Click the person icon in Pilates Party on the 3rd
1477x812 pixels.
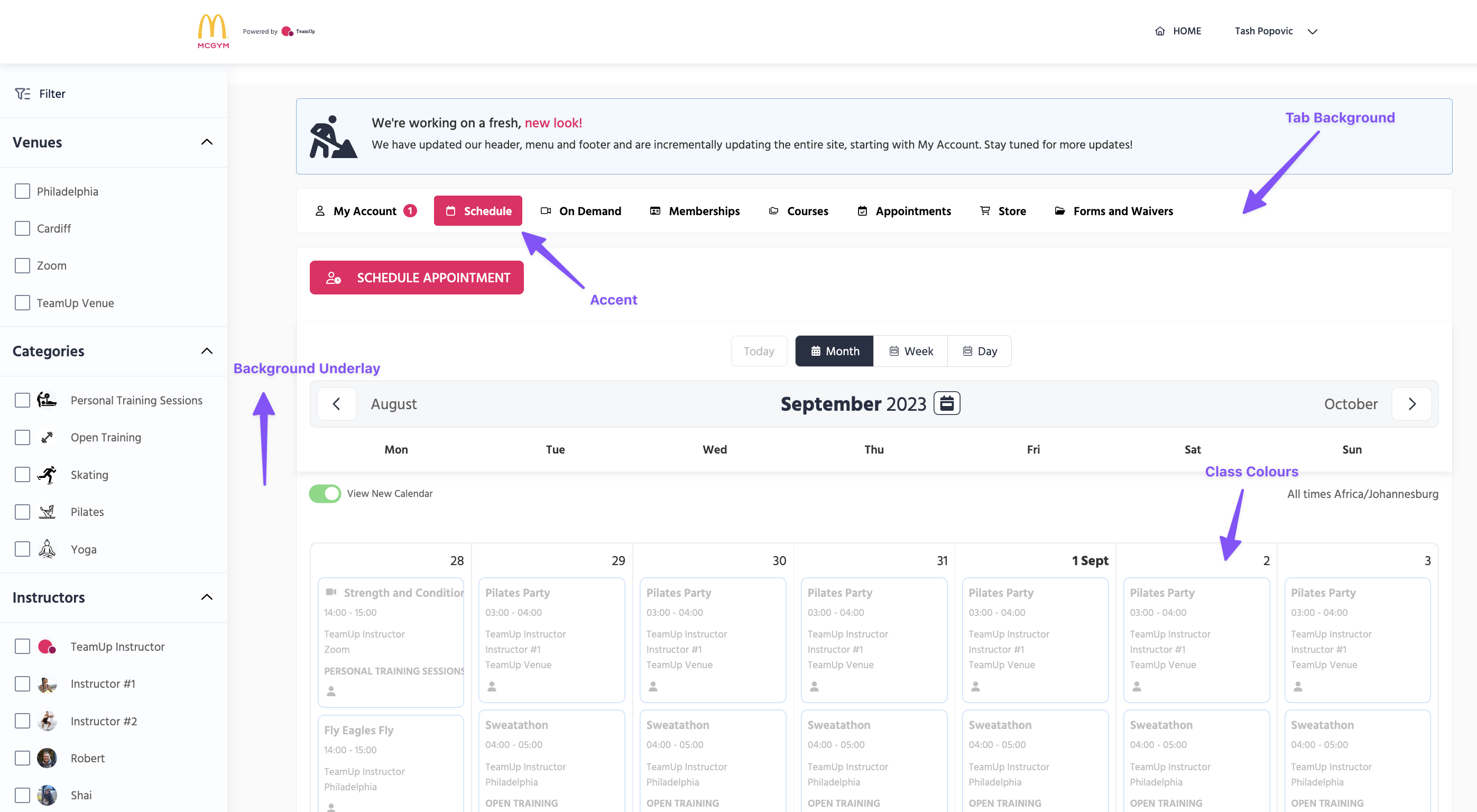click(1298, 686)
